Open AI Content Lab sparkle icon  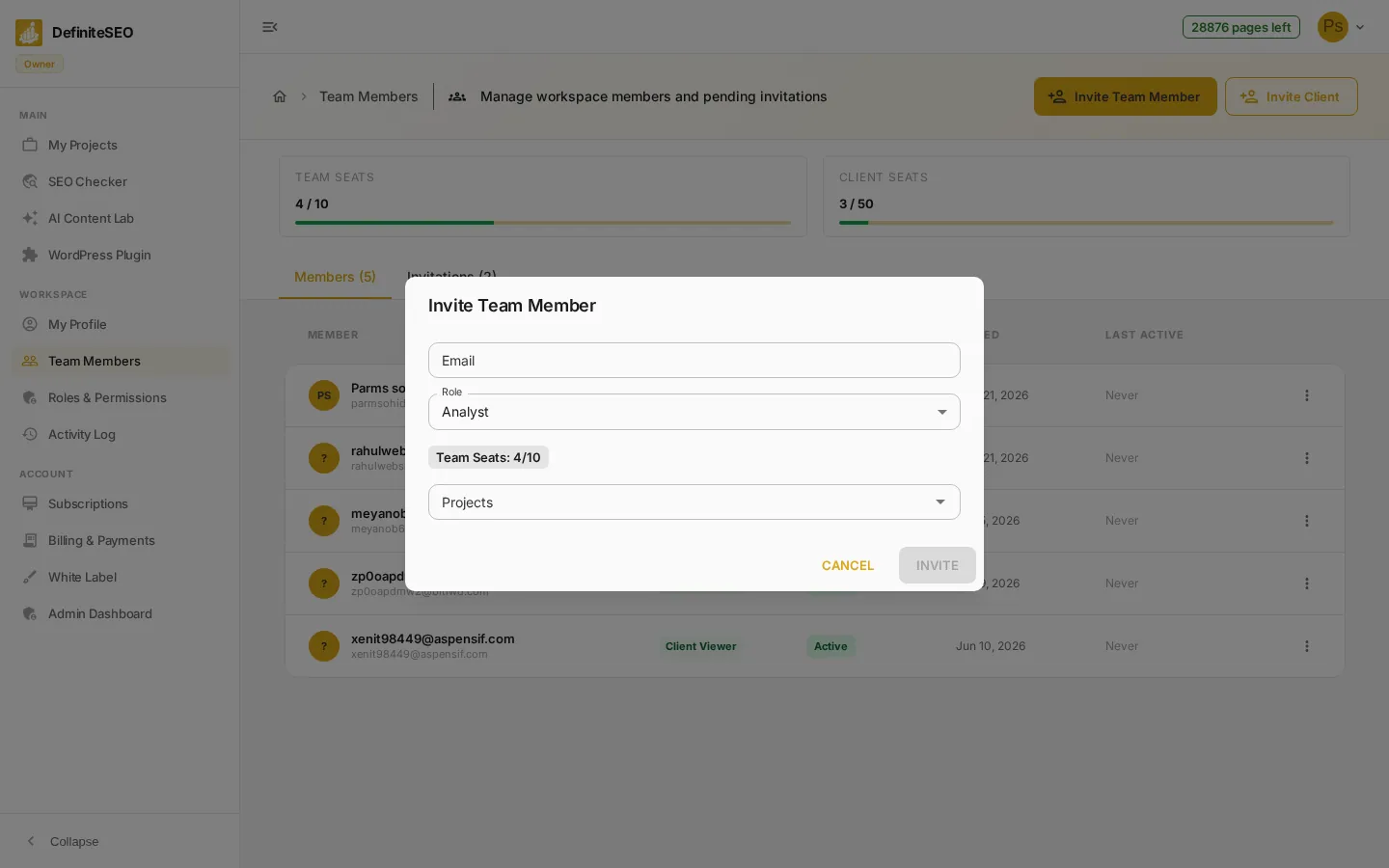click(30, 218)
